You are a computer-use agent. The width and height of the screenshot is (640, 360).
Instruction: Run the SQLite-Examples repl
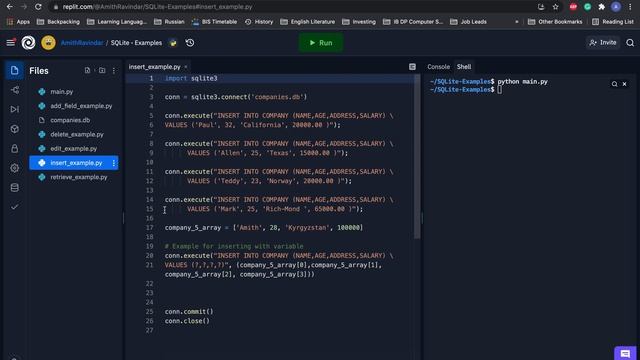321,42
